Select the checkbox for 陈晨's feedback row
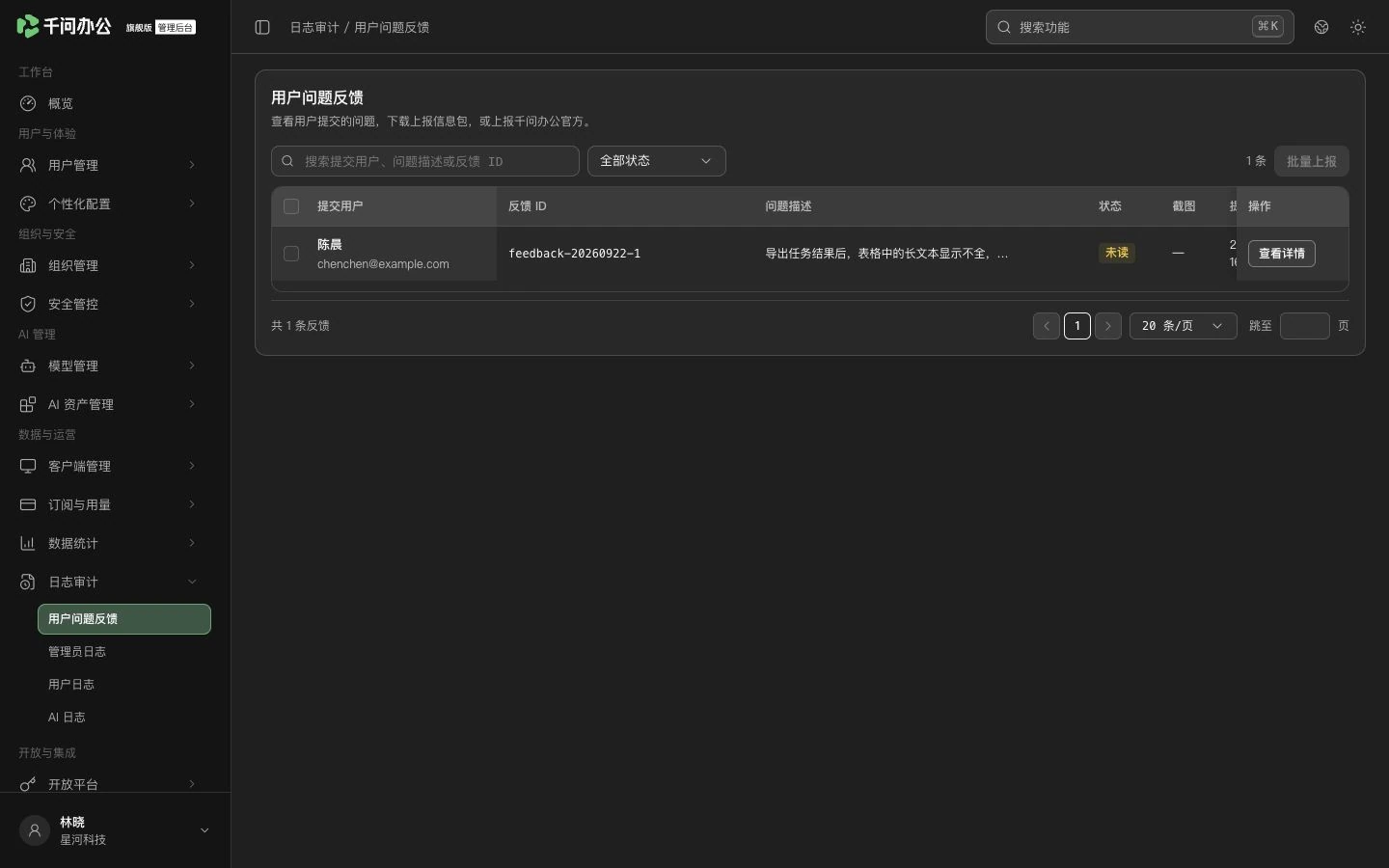Image resolution: width=1389 pixels, height=868 pixels. (291, 254)
